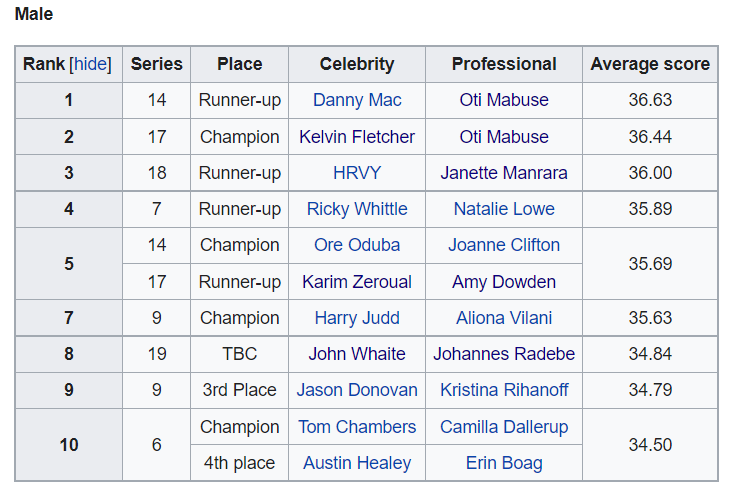The height and width of the screenshot is (498, 738).
Task: Follow the Joanne Clifton link
Action: point(504,245)
